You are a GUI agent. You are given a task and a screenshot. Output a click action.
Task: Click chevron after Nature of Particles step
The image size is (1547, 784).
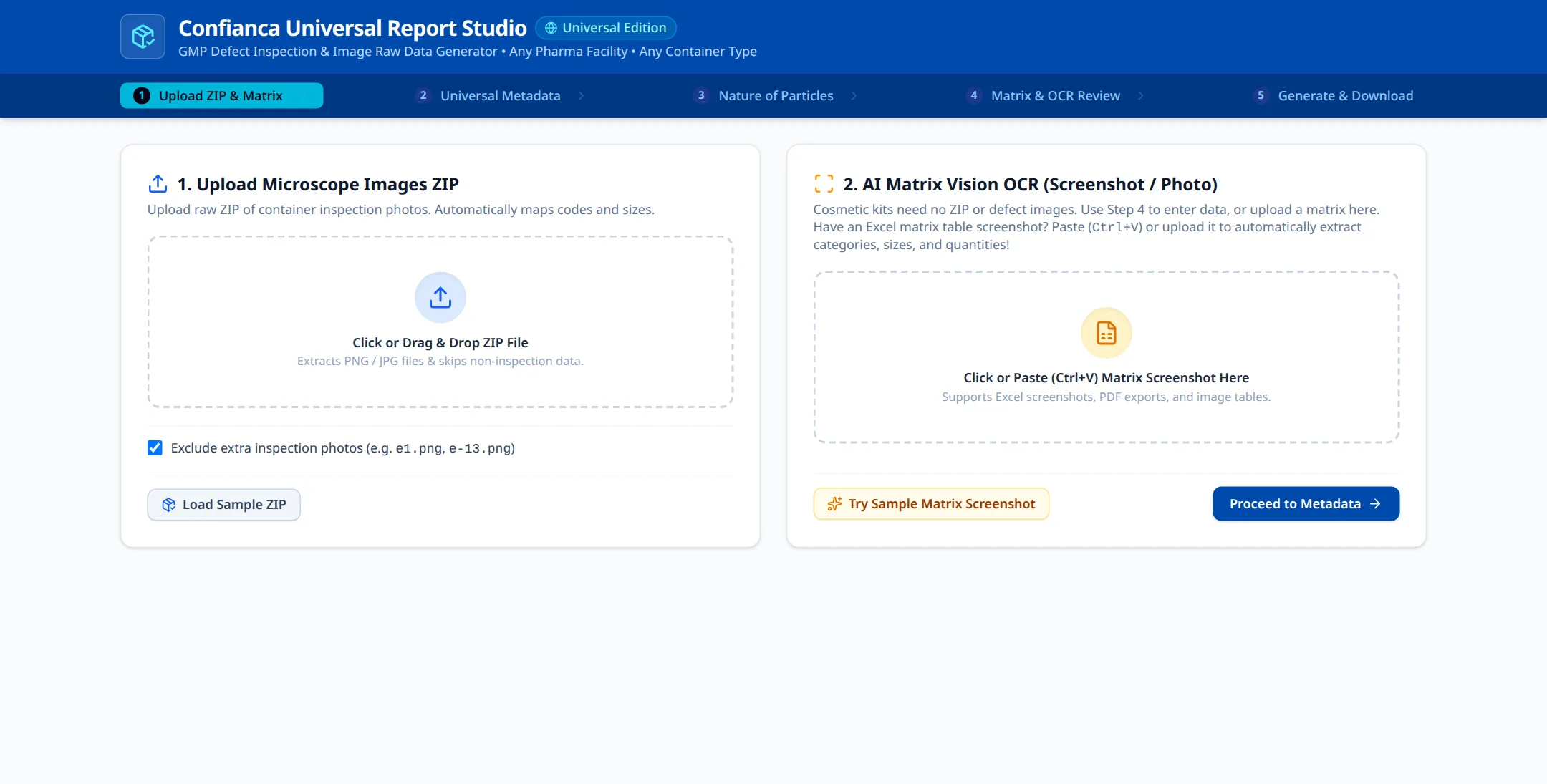[x=854, y=96]
